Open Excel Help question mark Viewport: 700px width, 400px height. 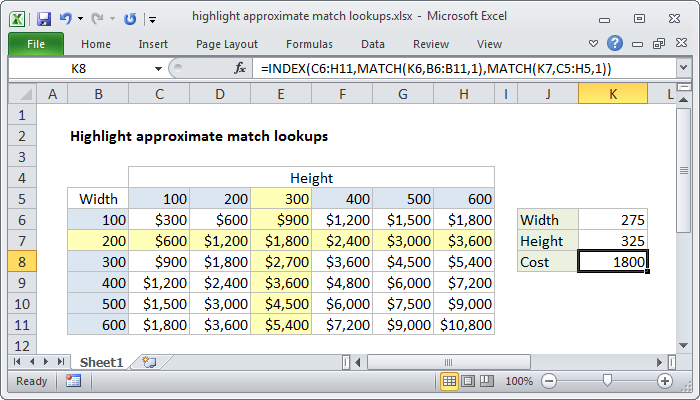tap(615, 43)
